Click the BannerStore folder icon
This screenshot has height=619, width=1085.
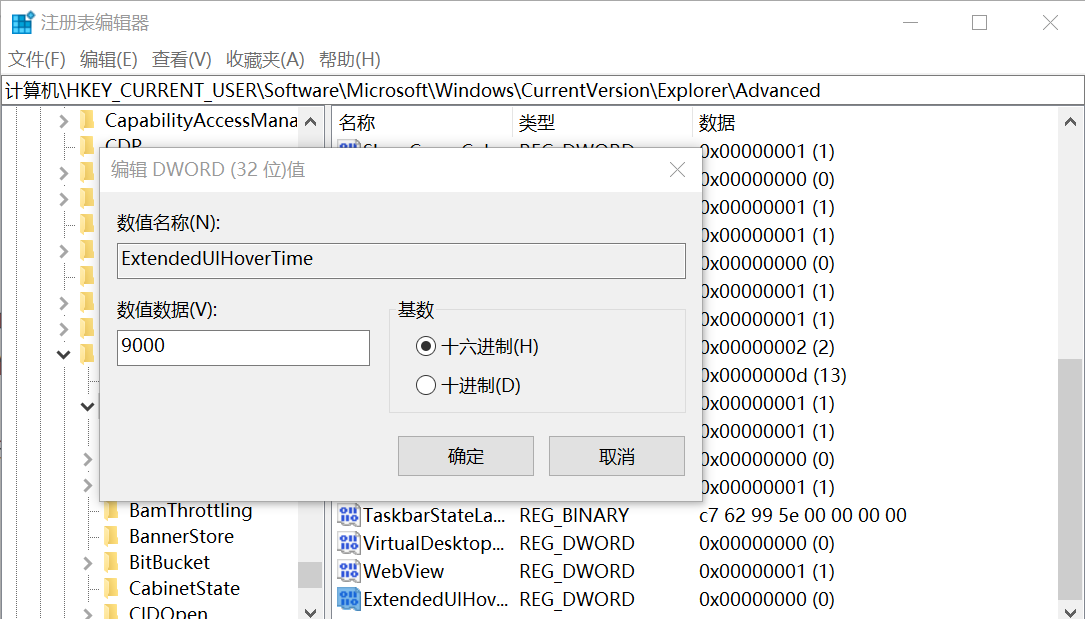[x=113, y=536]
